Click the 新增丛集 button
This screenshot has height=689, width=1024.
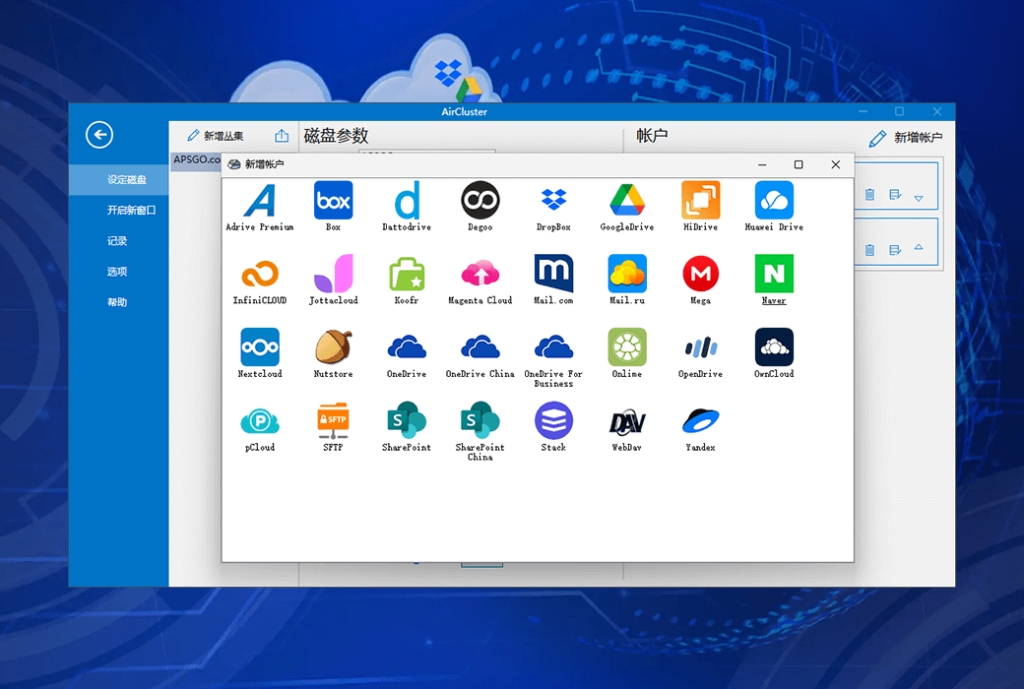pos(216,136)
